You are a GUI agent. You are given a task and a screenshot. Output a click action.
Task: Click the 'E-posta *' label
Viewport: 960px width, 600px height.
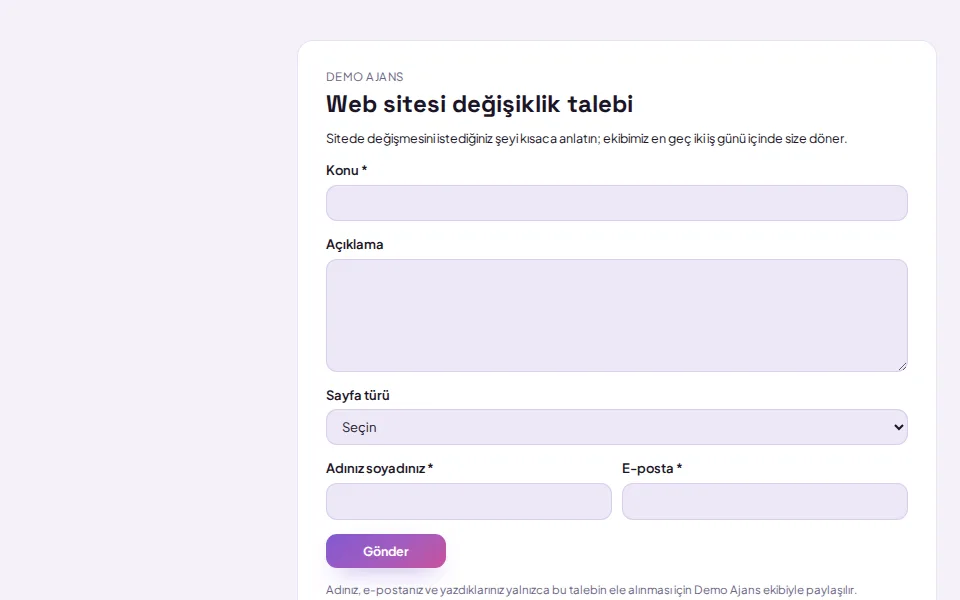652,468
